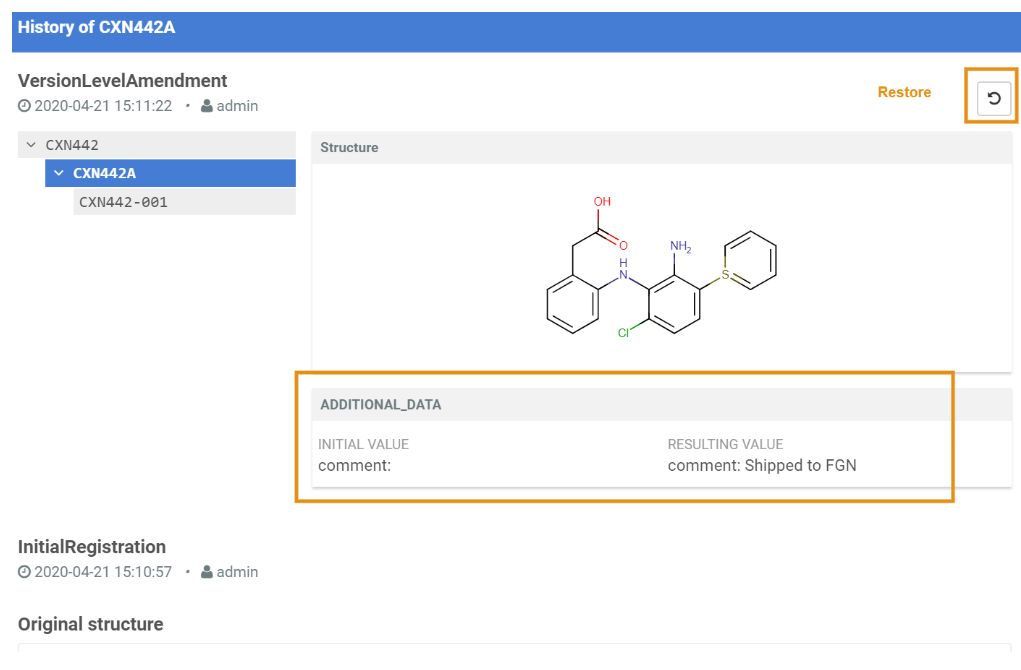This screenshot has width=1021, height=670.
Task: Select CXN442-001 in the tree
Action: pyautogui.click(x=123, y=202)
